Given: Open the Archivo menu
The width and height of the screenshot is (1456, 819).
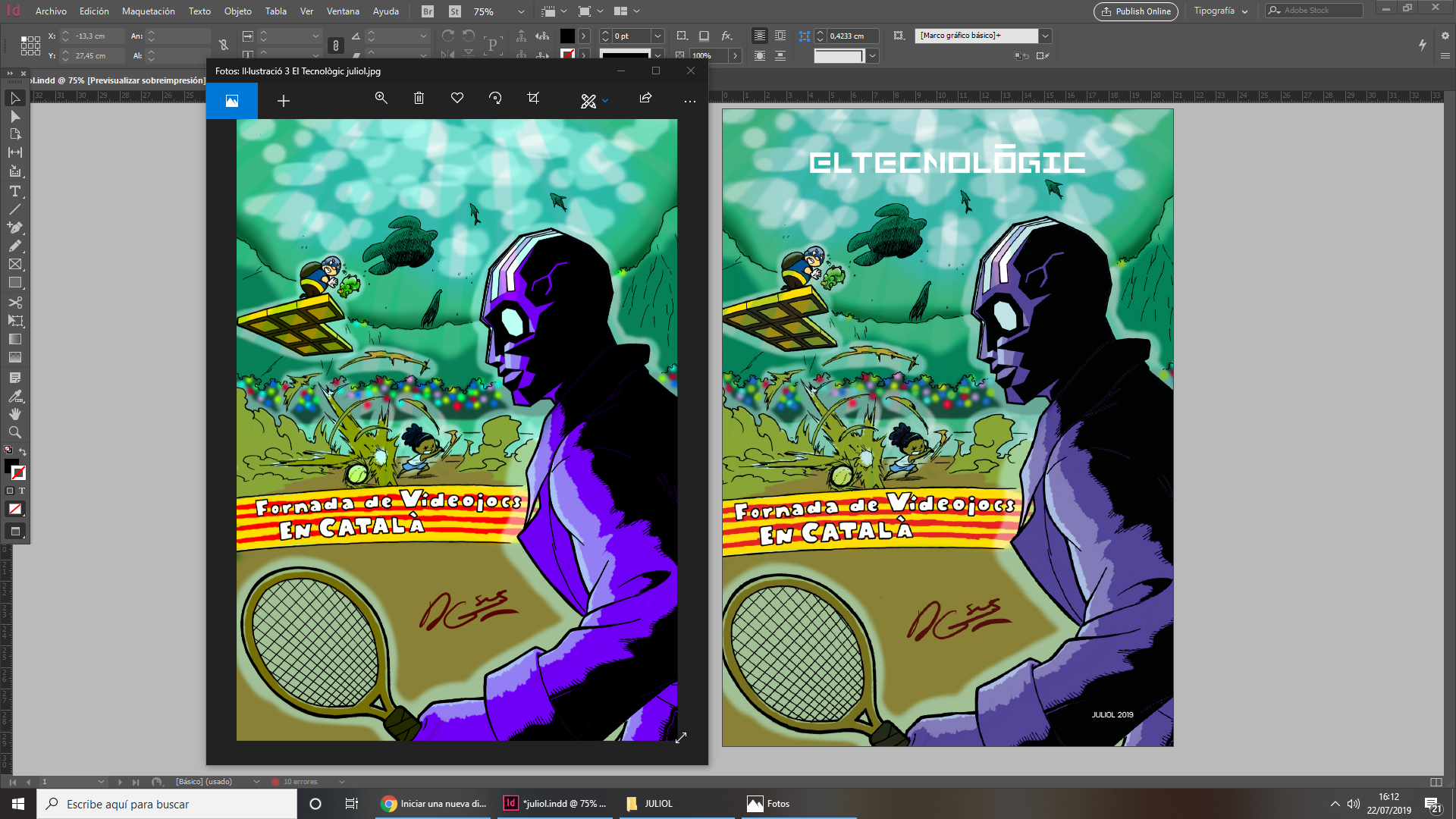Looking at the screenshot, I should (x=51, y=11).
